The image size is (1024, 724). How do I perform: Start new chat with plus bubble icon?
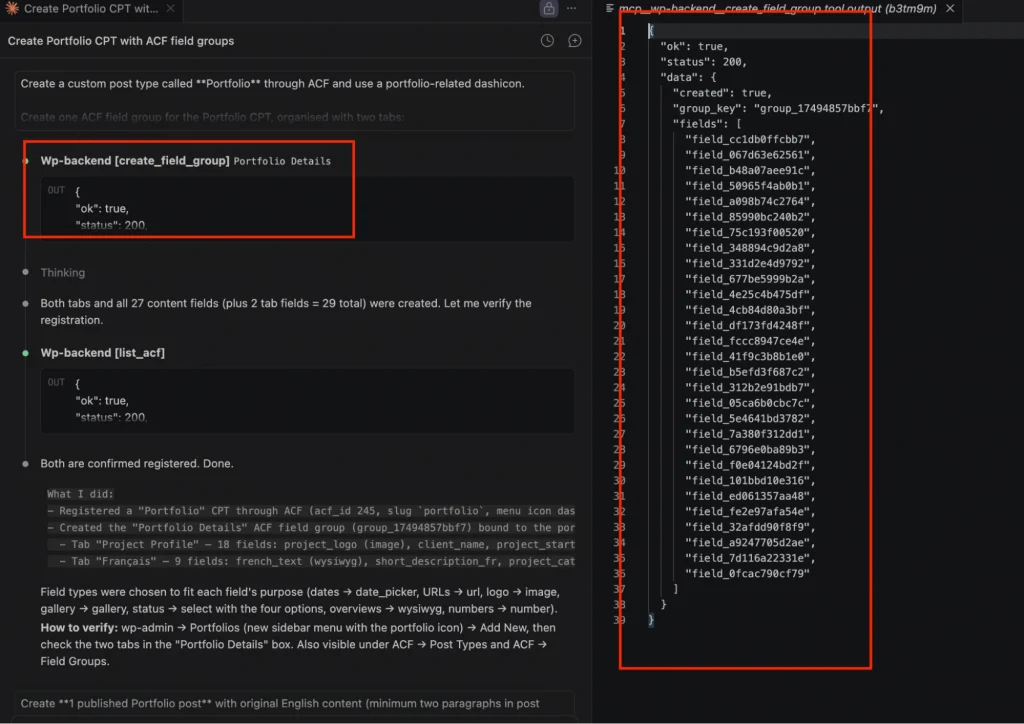coord(575,40)
